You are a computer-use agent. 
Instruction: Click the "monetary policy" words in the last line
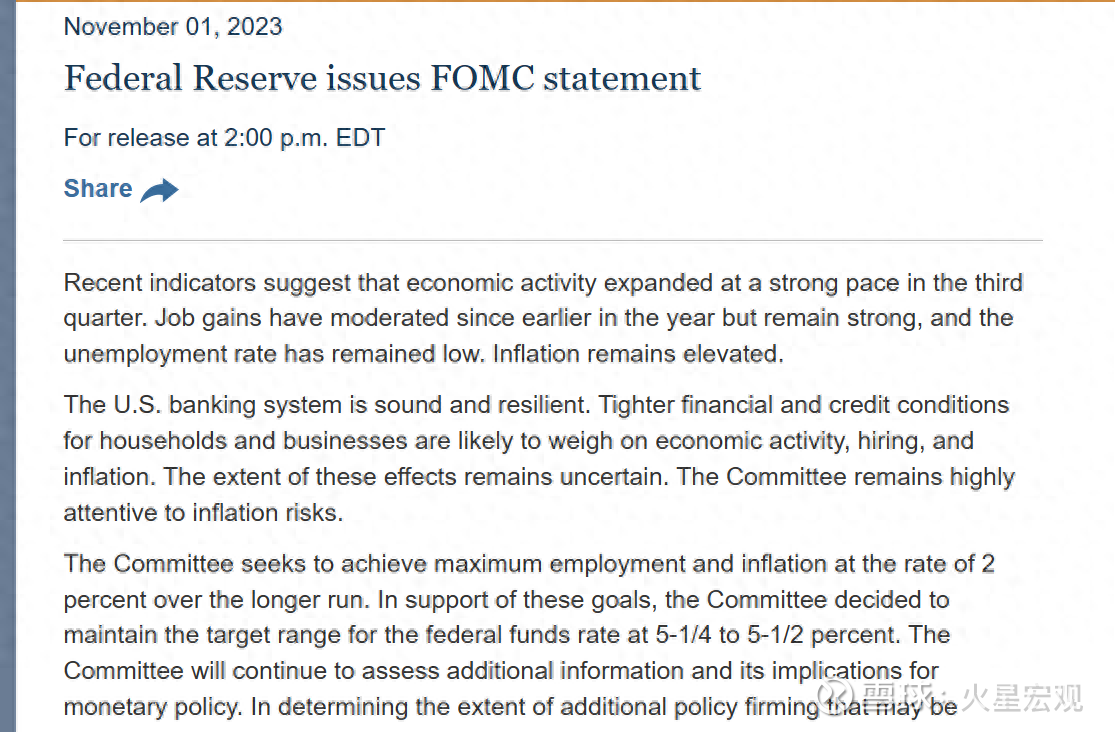point(152,707)
